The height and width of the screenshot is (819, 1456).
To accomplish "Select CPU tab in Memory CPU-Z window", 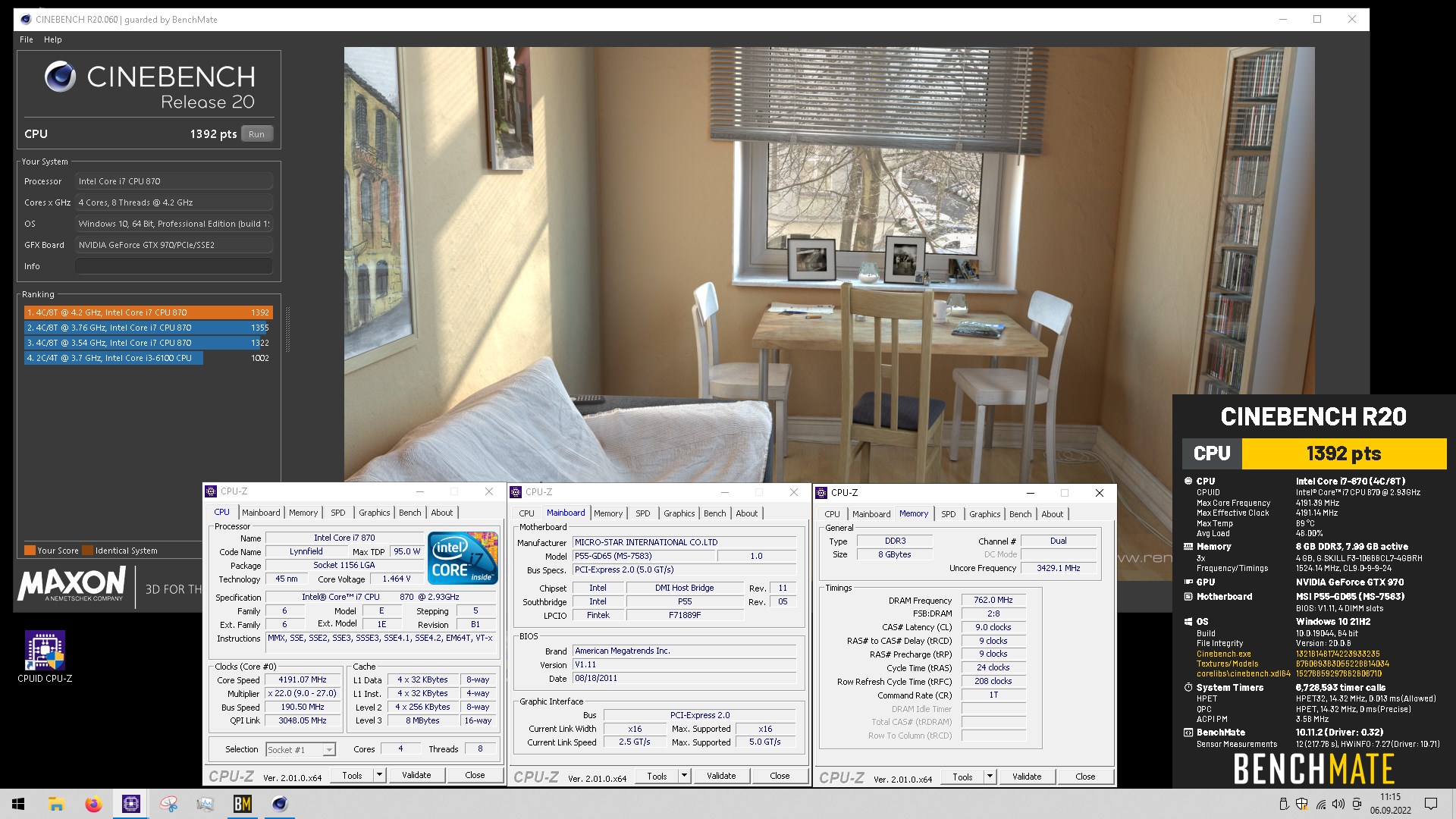I will pos(832,514).
